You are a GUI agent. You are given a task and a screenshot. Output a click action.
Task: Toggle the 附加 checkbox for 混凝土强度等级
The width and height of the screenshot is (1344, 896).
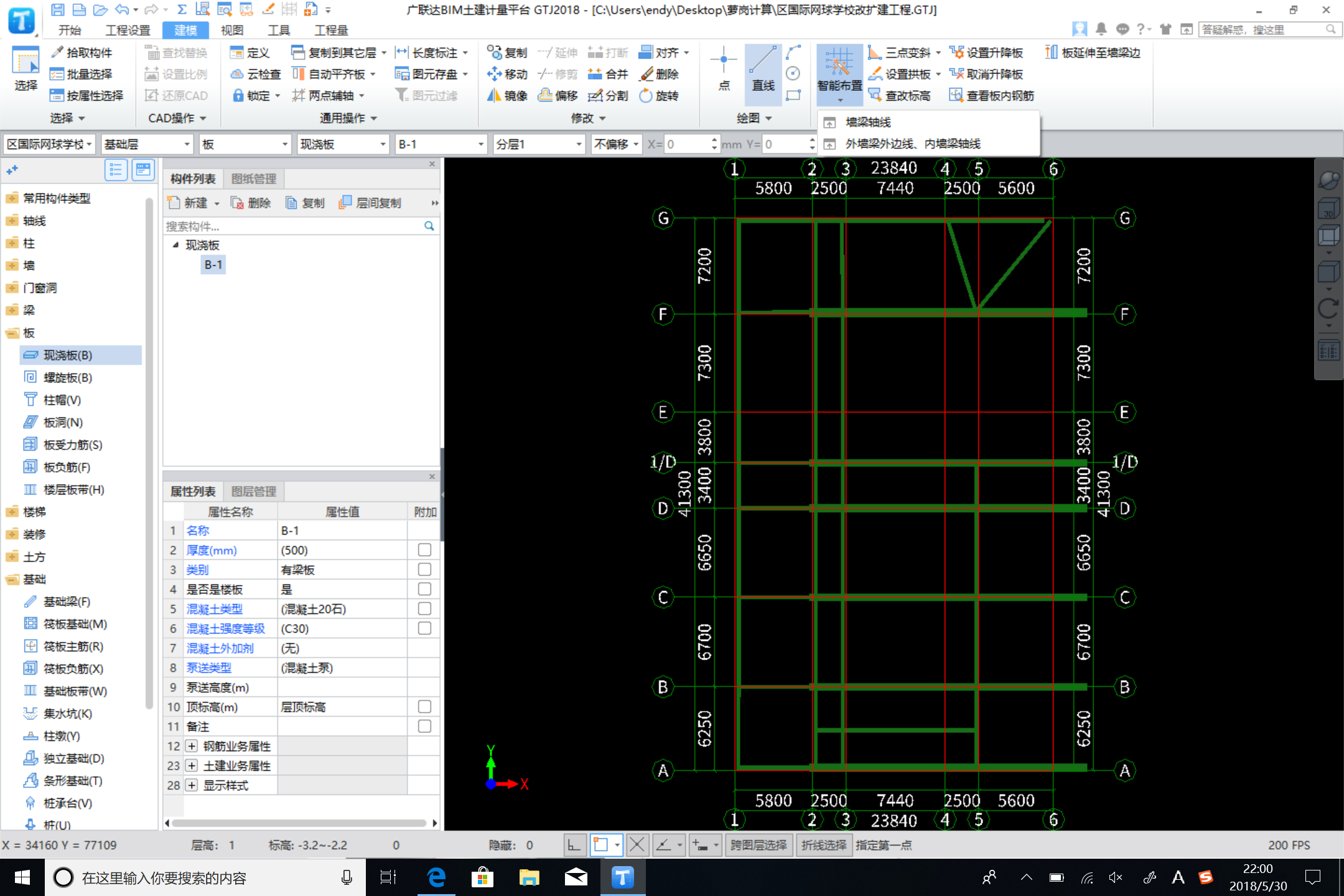pos(424,628)
